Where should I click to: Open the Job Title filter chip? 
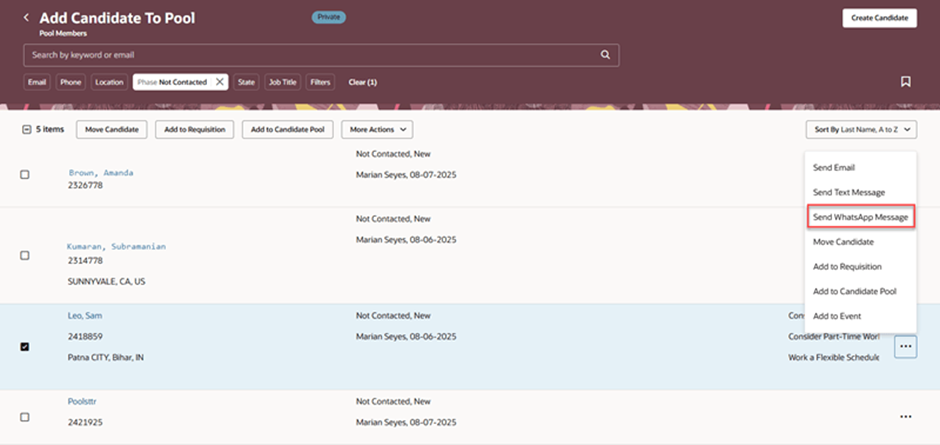click(282, 82)
